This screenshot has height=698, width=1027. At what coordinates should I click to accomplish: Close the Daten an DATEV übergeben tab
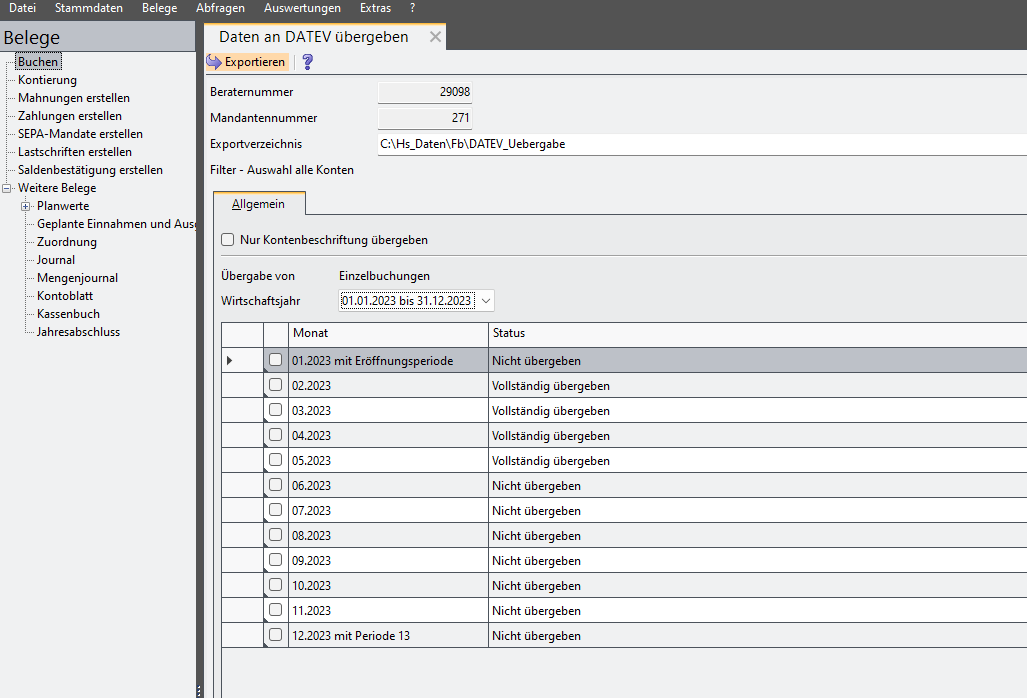[434, 37]
